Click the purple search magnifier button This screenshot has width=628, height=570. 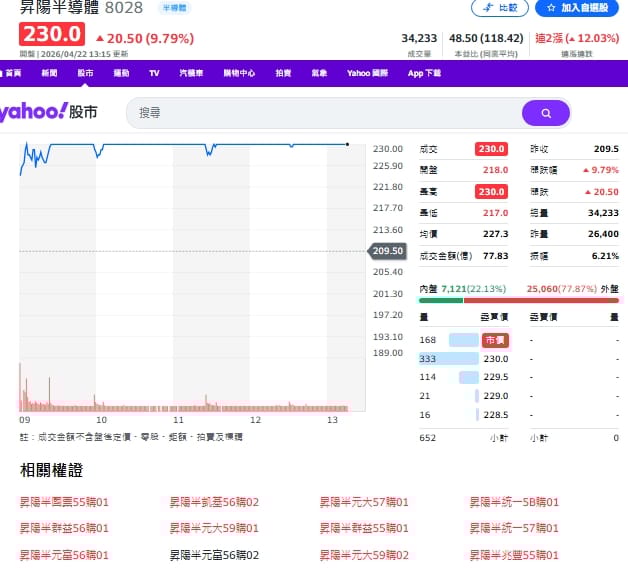point(545,113)
